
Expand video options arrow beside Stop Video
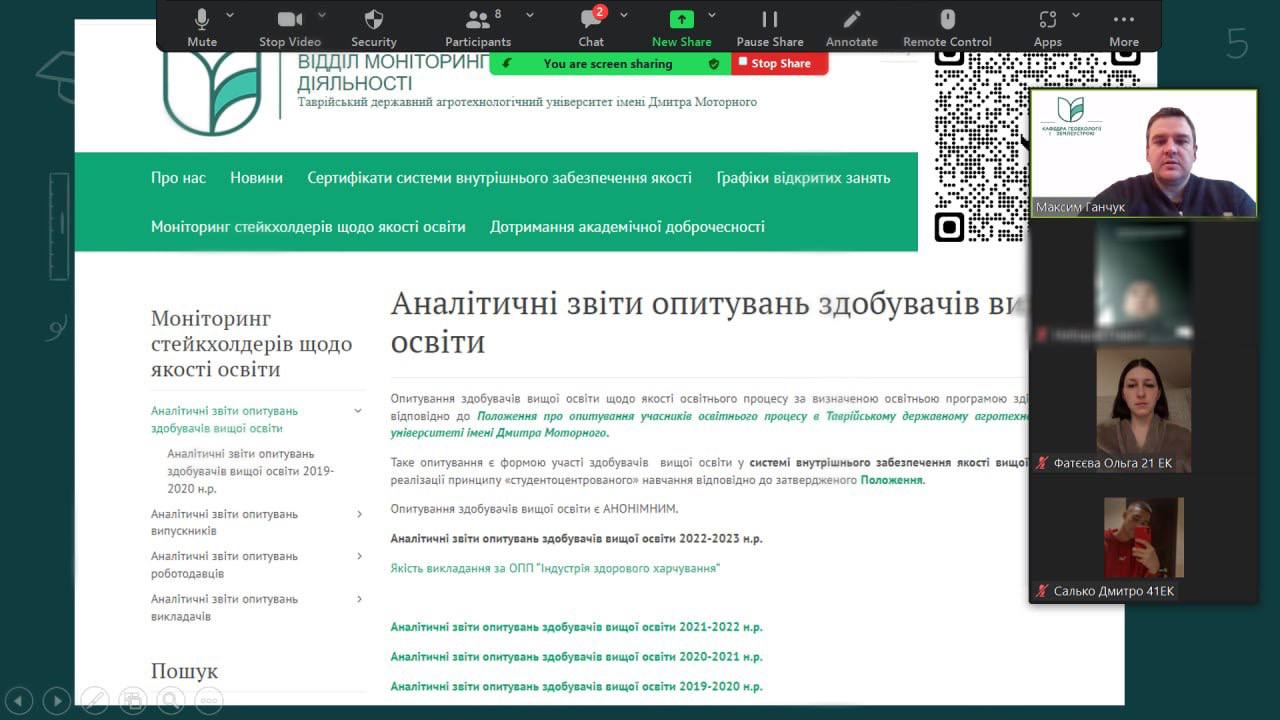point(322,15)
